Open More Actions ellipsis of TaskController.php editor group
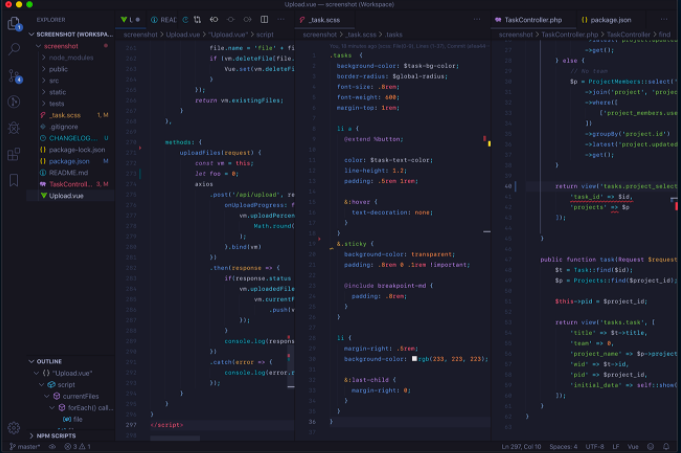The height and width of the screenshot is (453, 681). (x=664, y=20)
